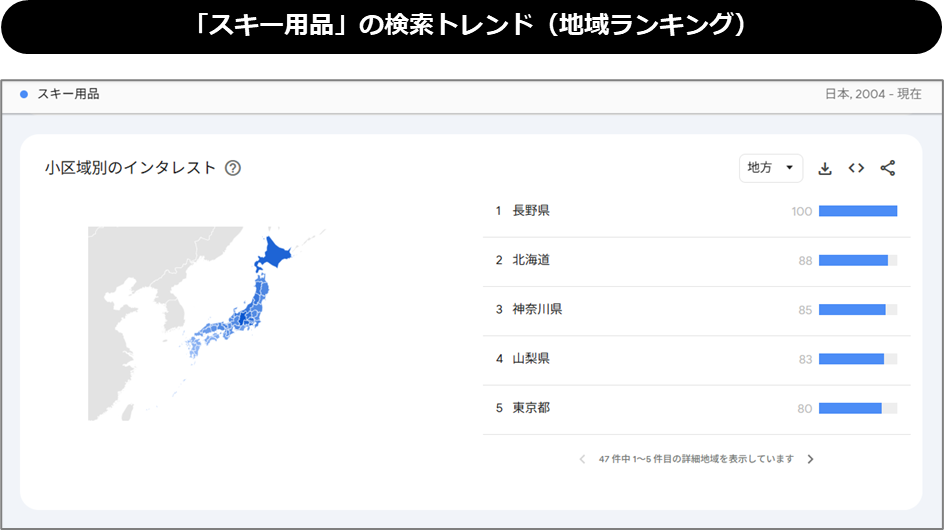Go to previous page of regions
944x530 pixels.
(582, 459)
